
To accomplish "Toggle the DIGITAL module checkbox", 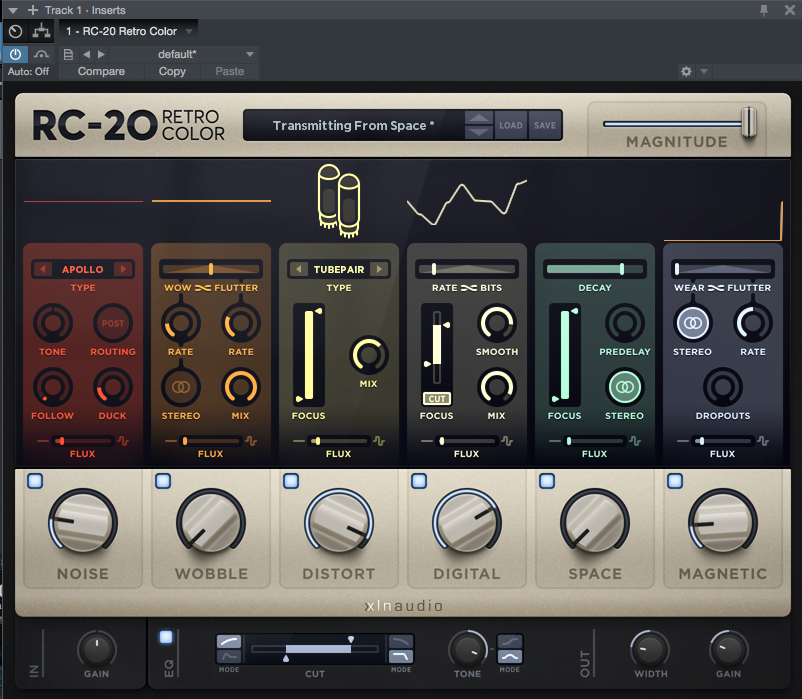I will [x=419, y=481].
